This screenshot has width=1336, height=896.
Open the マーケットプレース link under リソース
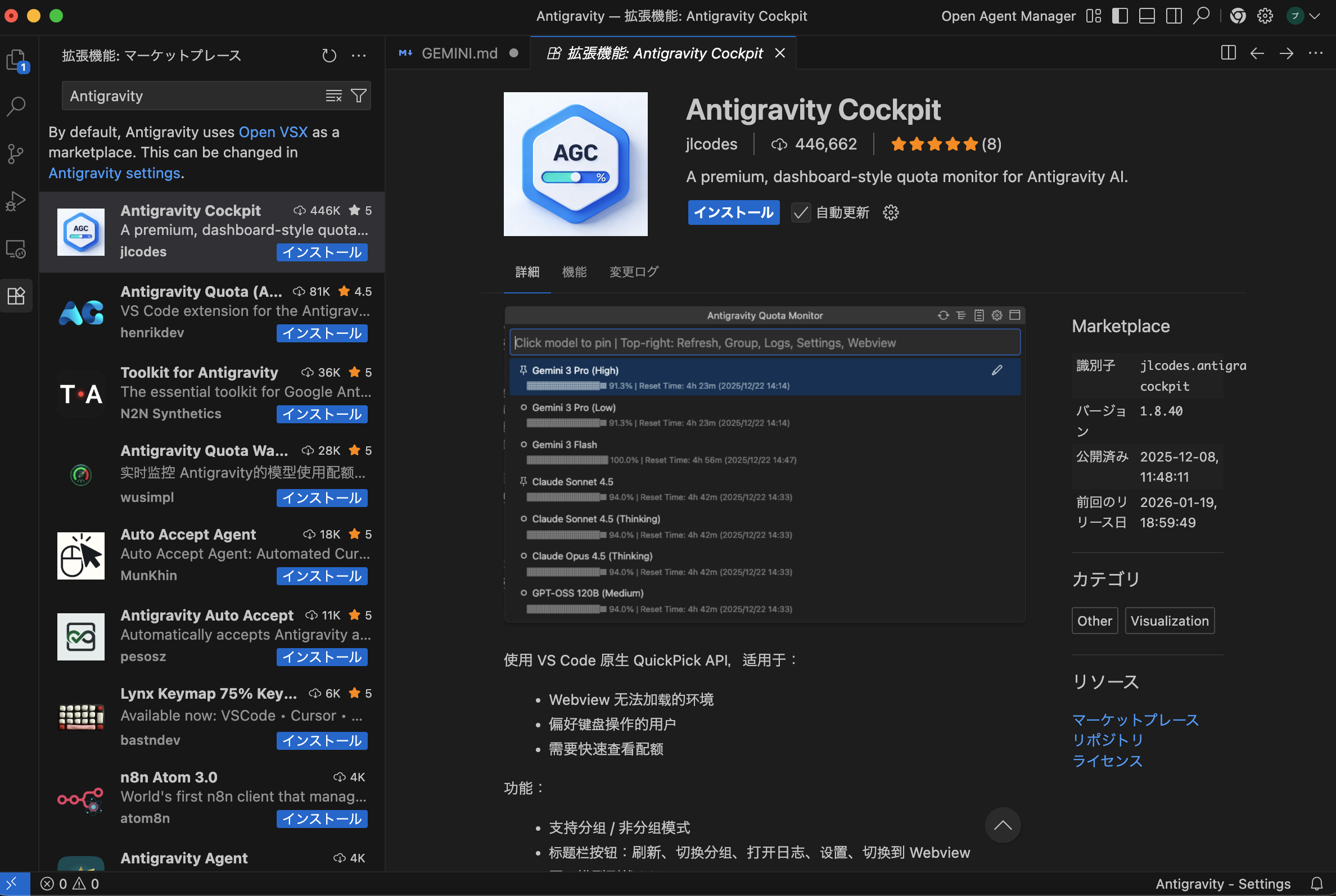pos(1135,719)
